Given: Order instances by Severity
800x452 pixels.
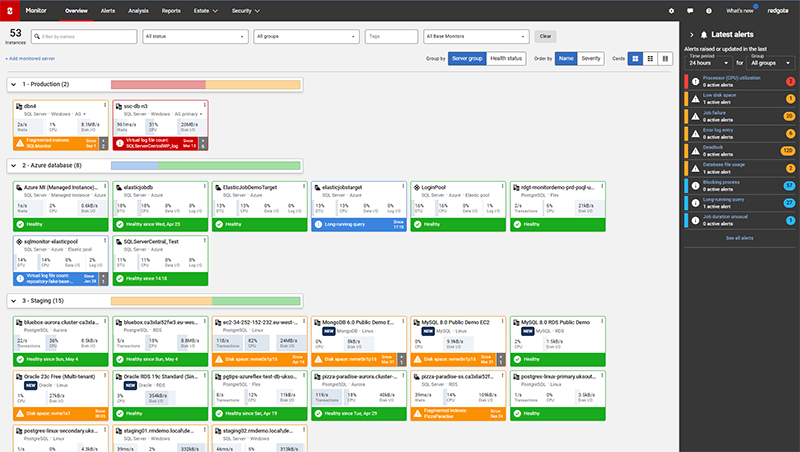Looking at the screenshot, I should click(x=591, y=59).
